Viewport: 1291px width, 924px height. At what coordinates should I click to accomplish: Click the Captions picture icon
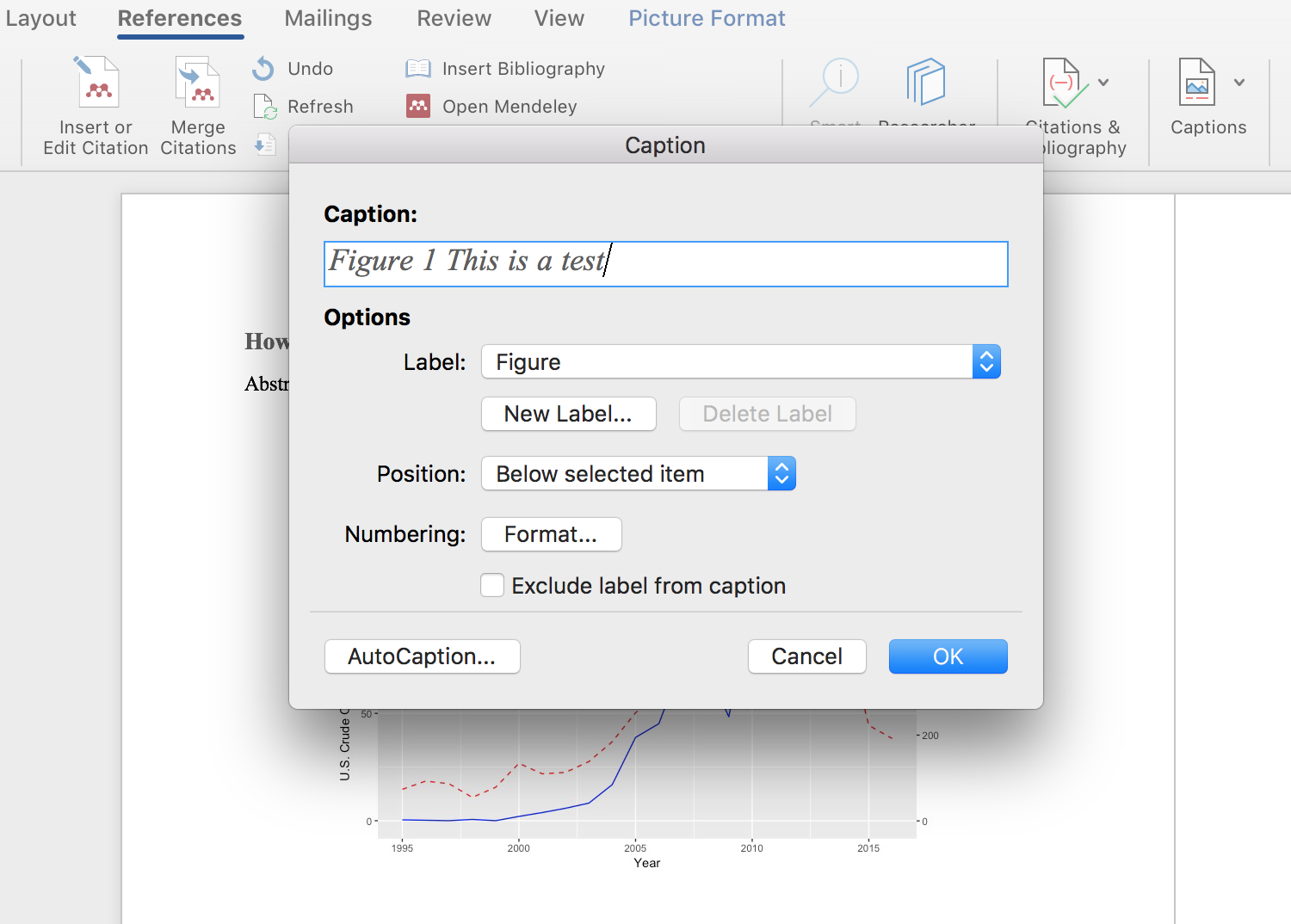click(1196, 83)
